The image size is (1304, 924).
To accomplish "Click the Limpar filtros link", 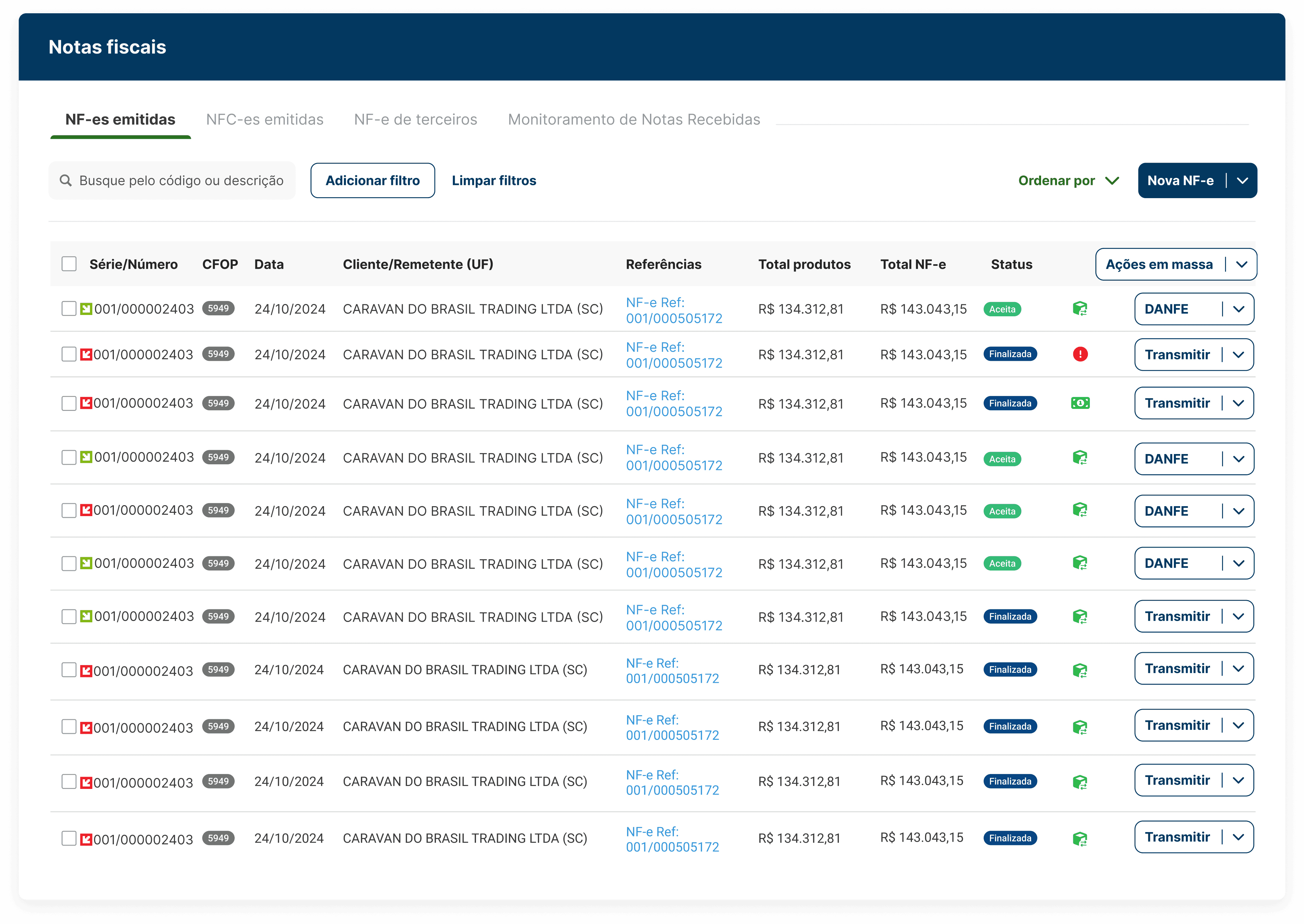I will click(493, 181).
